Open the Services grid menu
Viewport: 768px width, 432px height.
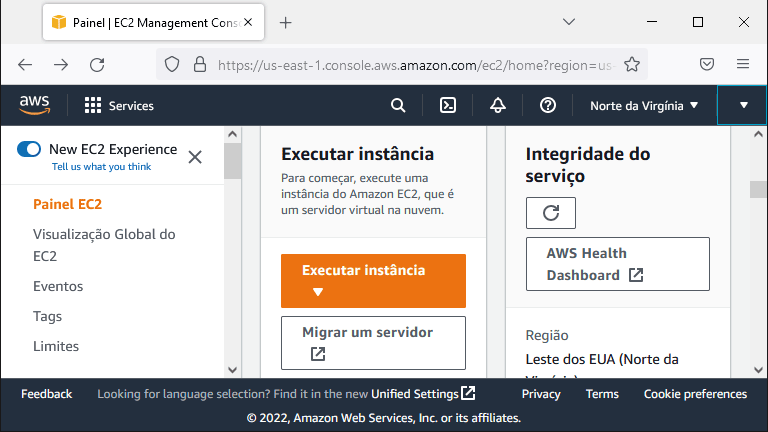pyautogui.click(x=93, y=105)
